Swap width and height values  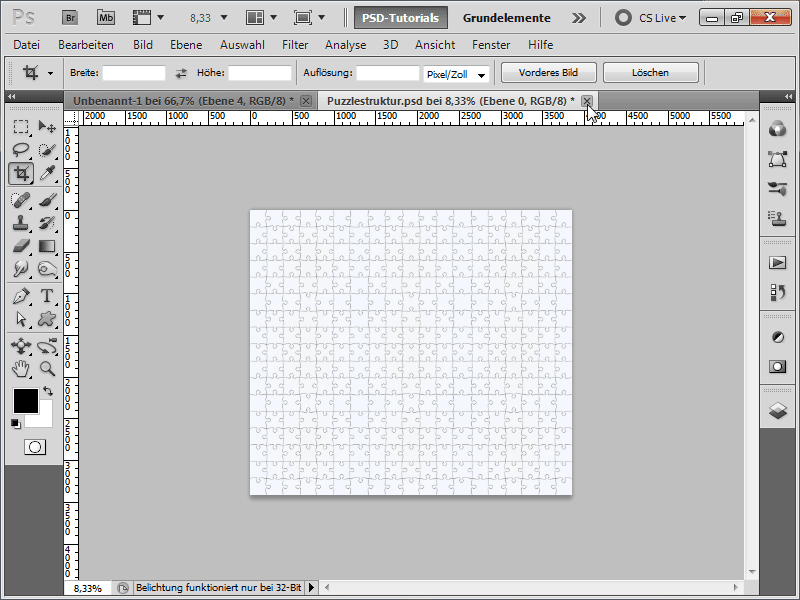(x=181, y=73)
